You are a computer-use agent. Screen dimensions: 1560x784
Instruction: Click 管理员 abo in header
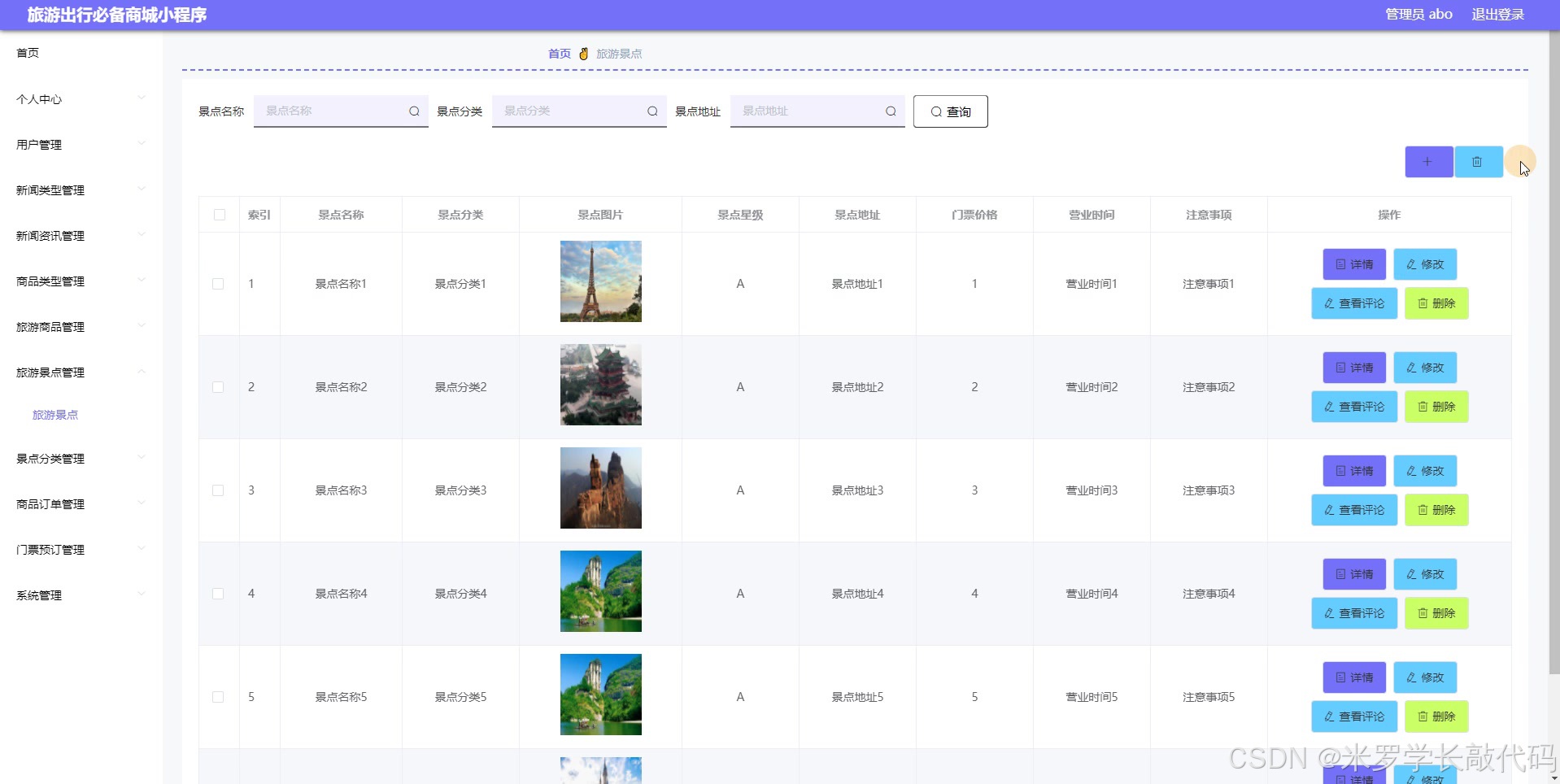click(1418, 15)
